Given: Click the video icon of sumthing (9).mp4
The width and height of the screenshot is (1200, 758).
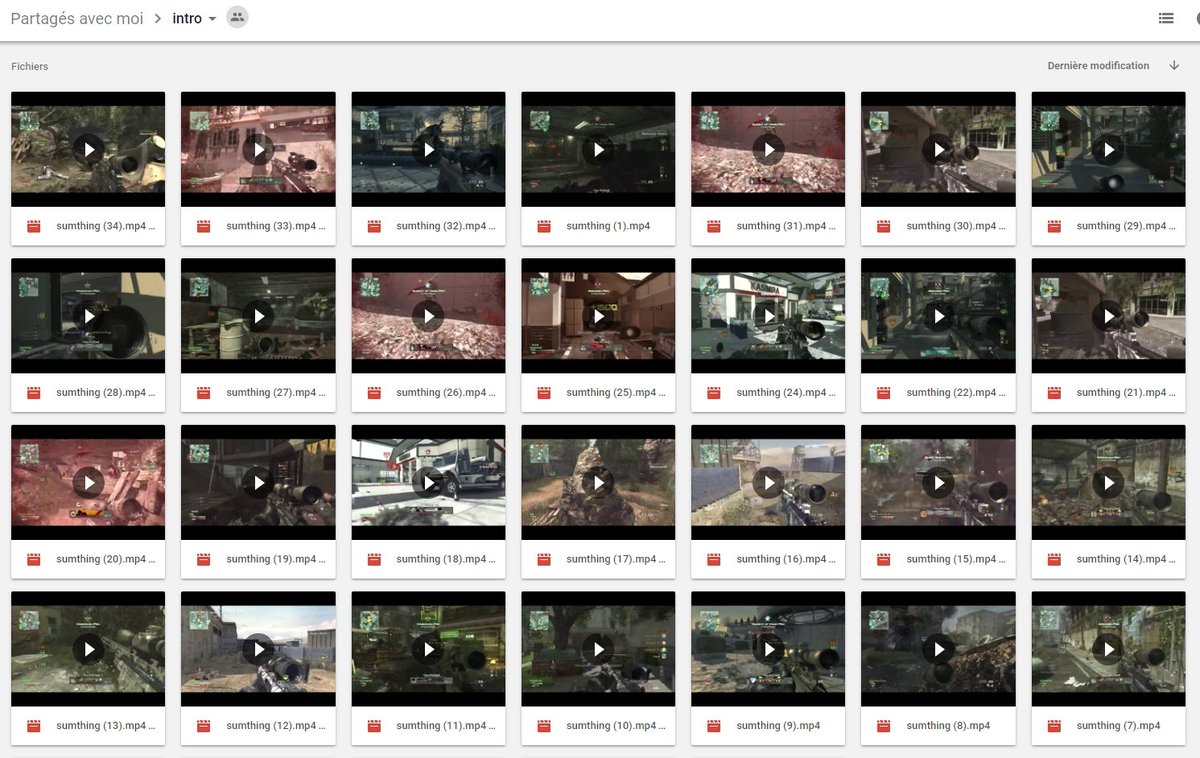Looking at the screenshot, I should point(714,726).
